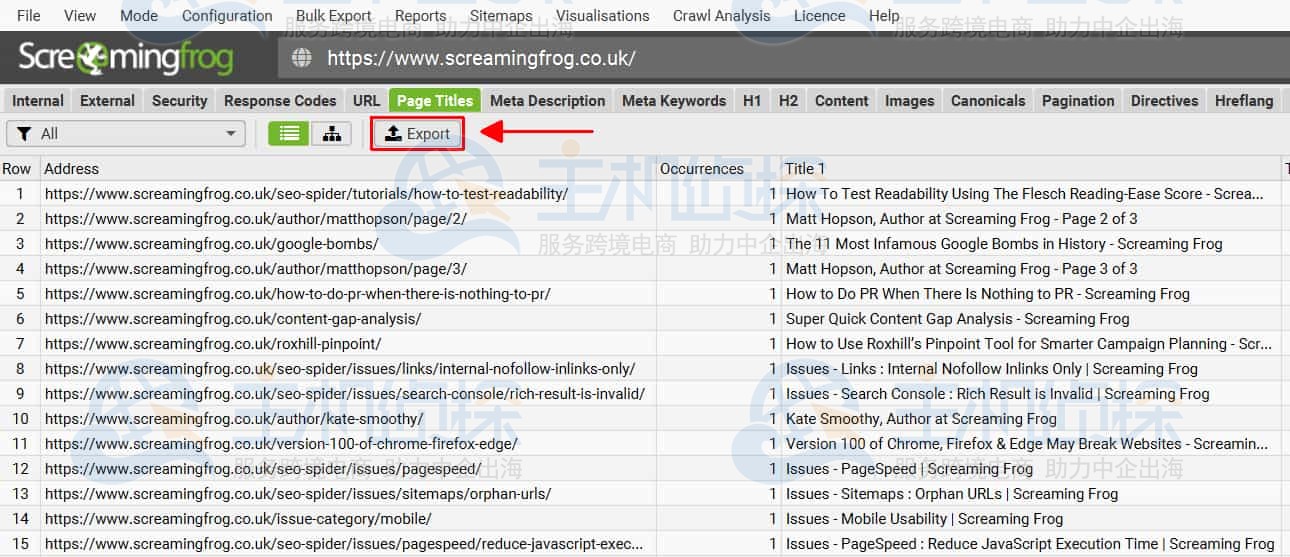This screenshot has width=1290, height=557.
Task: Open the Crawl Analysis menu
Action: (x=721, y=15)
